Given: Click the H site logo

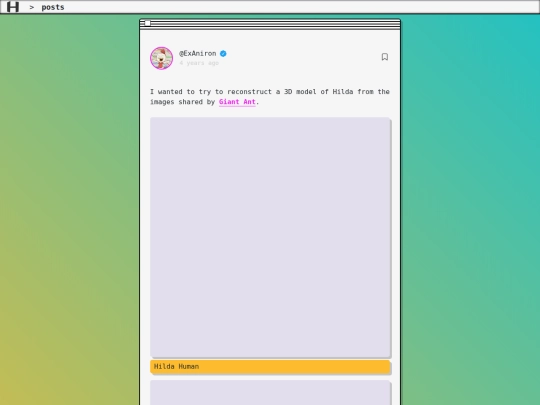Looking at the screenshot, I should tap(13, 7).
